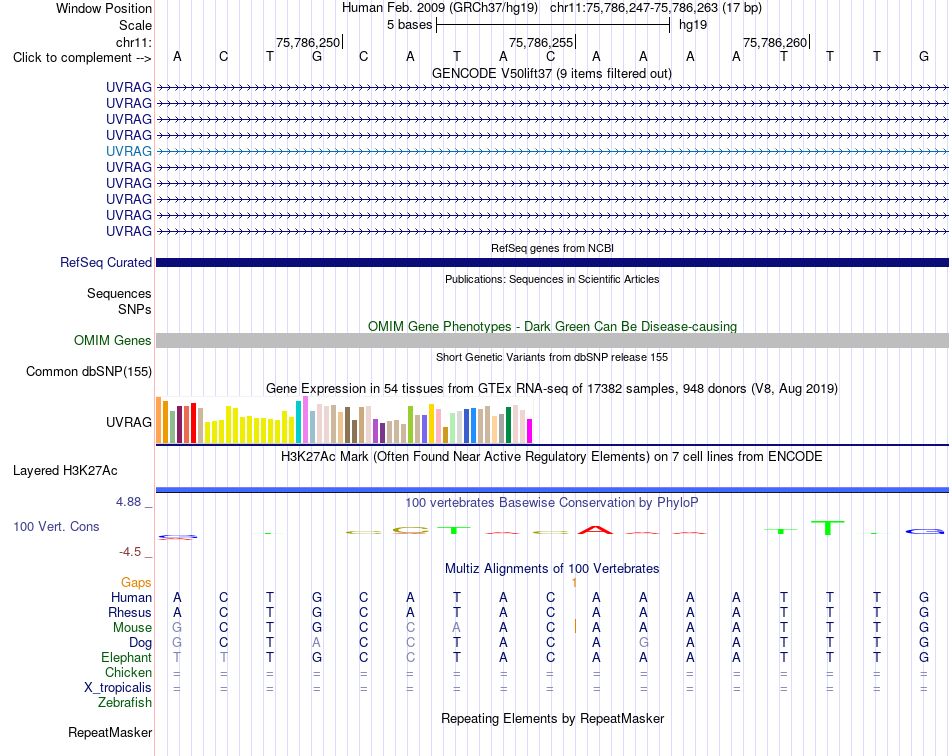Click the dark blue RefSeq Curated bar
The width and height of the screenshot is (950, 756).
click(x=552, y=262)
